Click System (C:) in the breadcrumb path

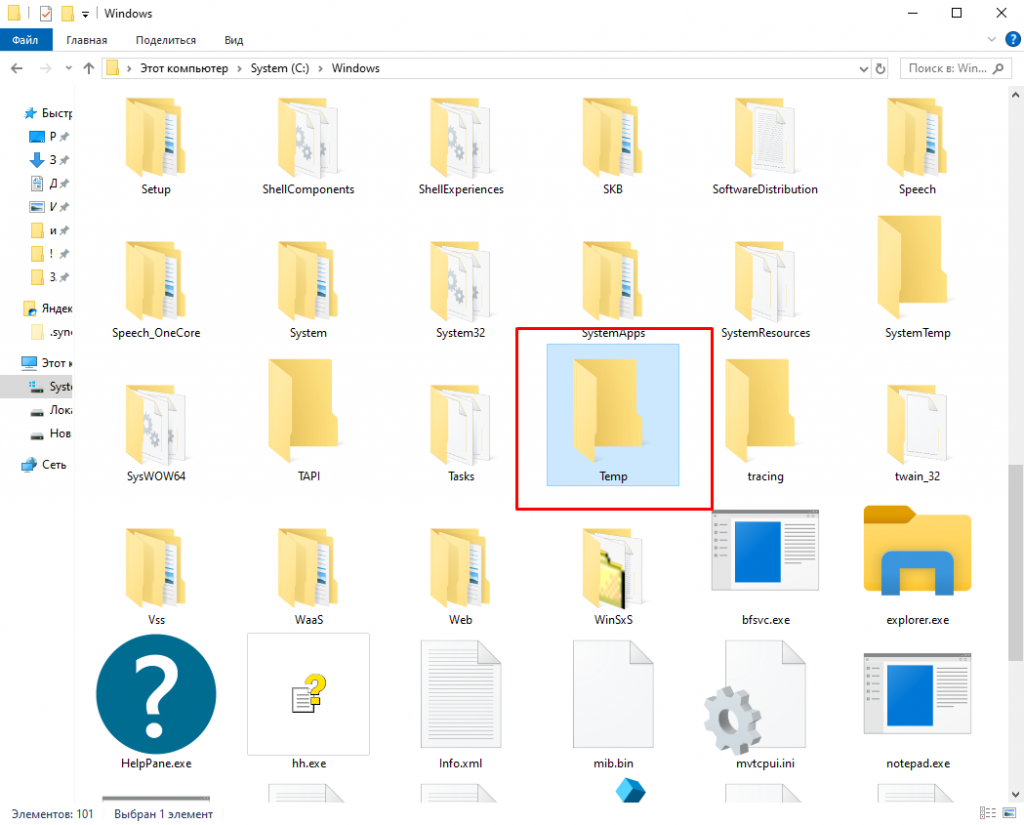pyautogui.click(x=285, y=69)
